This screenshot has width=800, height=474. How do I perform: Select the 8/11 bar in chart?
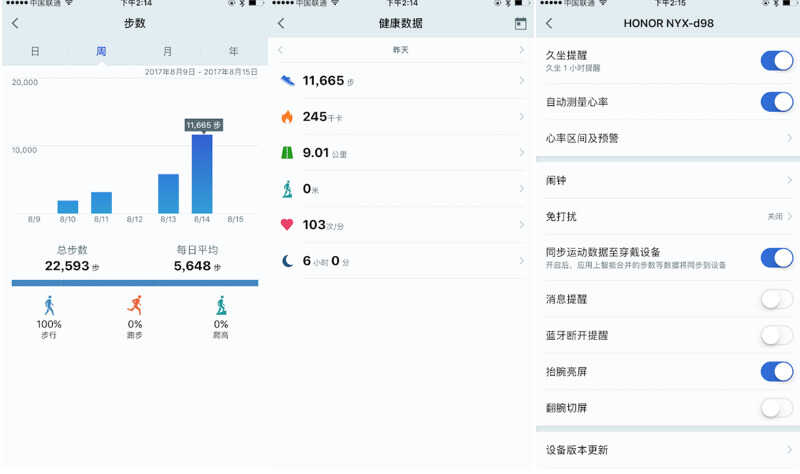point(101,203)
